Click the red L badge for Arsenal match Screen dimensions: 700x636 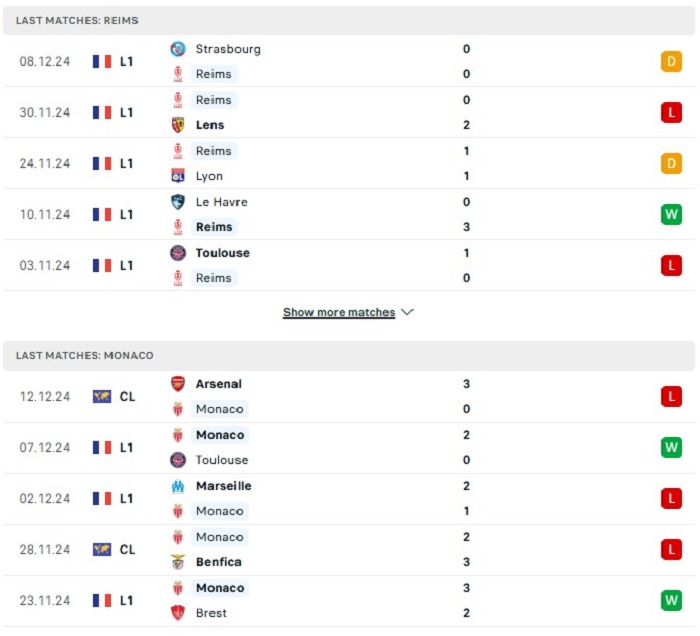coord(671,396)
